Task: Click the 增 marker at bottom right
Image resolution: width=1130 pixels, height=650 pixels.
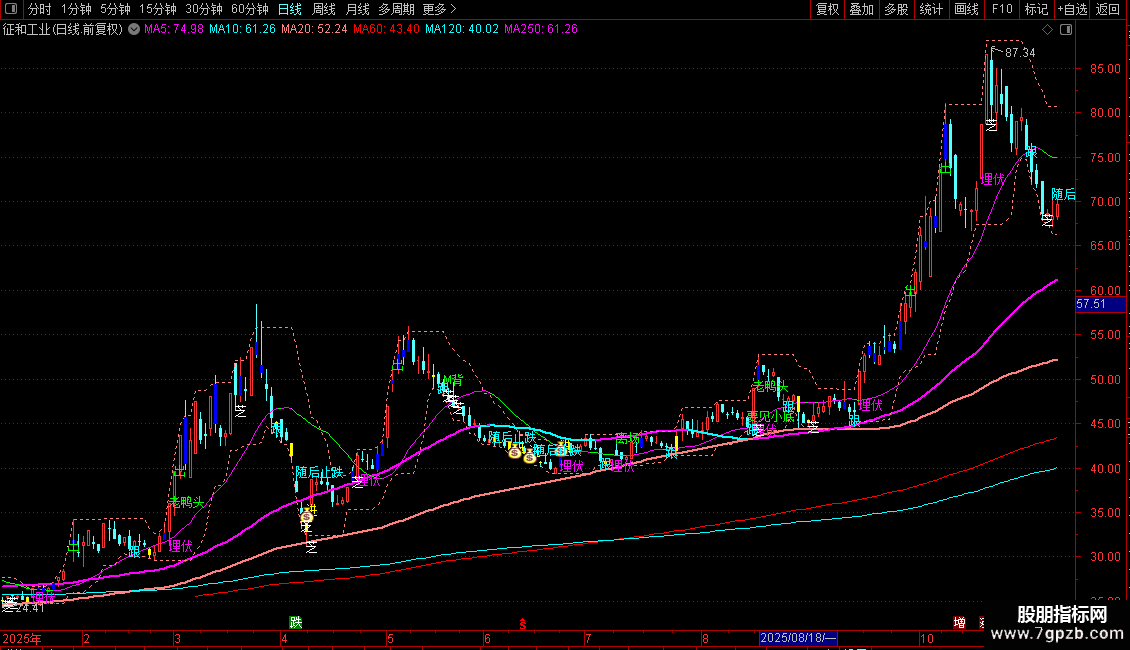Action: (959, 623)
